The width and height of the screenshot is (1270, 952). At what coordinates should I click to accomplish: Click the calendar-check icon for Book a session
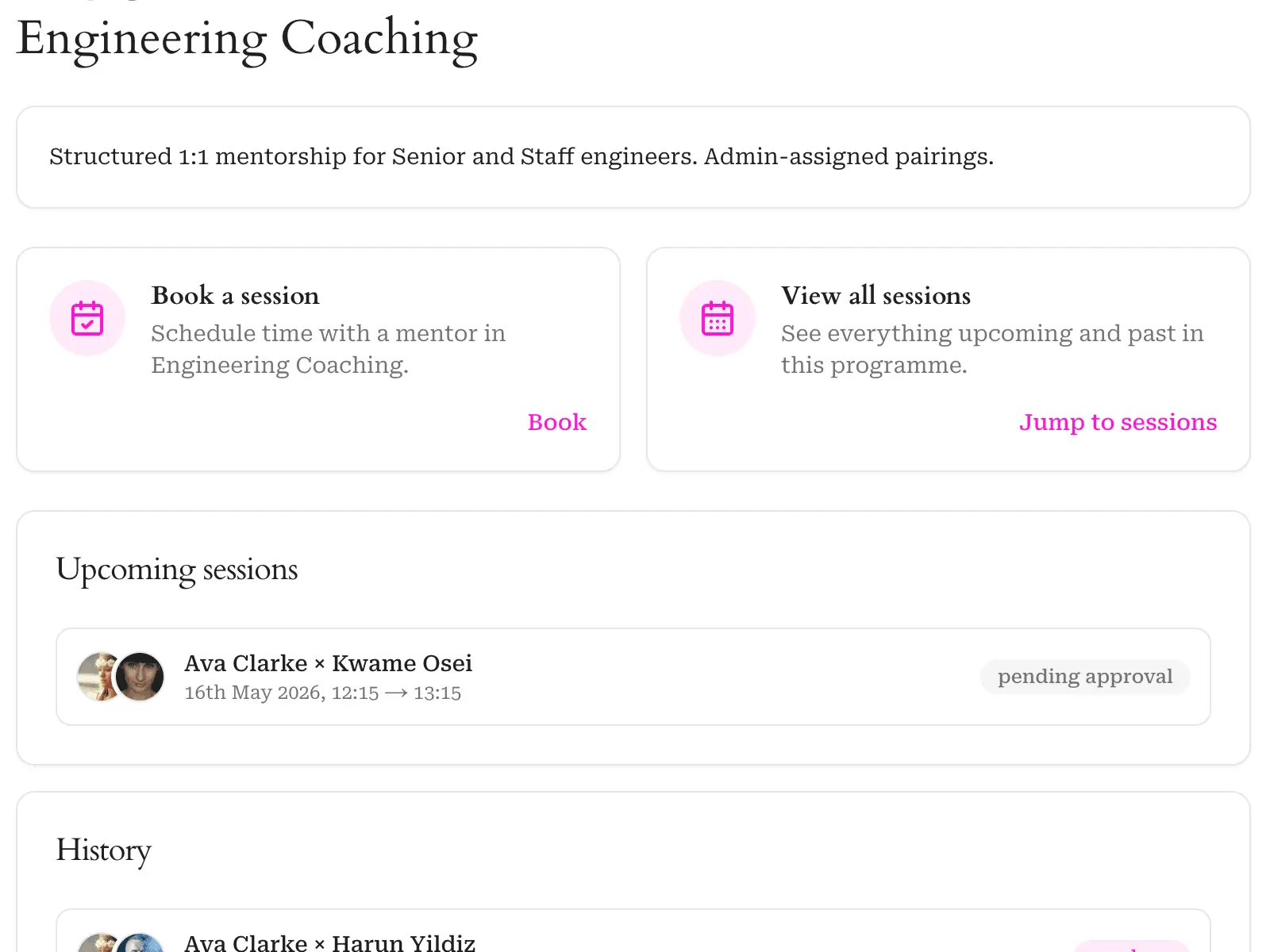87,318
